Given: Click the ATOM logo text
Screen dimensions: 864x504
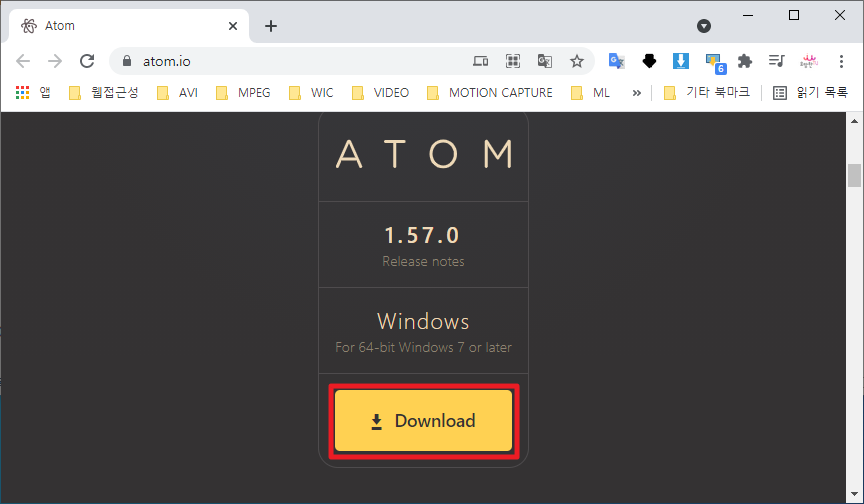Looking at the screenshot, I should coord(423,154).
